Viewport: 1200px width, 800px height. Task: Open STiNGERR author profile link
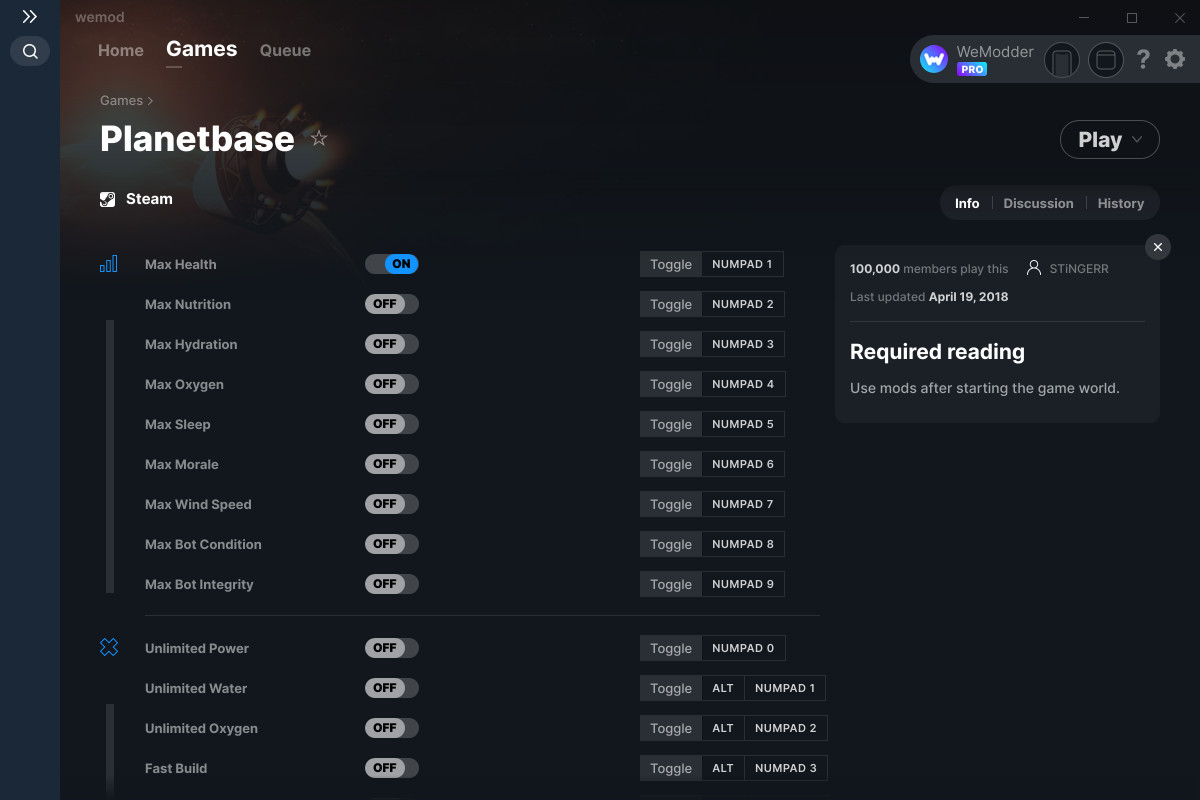[1079, 268]
